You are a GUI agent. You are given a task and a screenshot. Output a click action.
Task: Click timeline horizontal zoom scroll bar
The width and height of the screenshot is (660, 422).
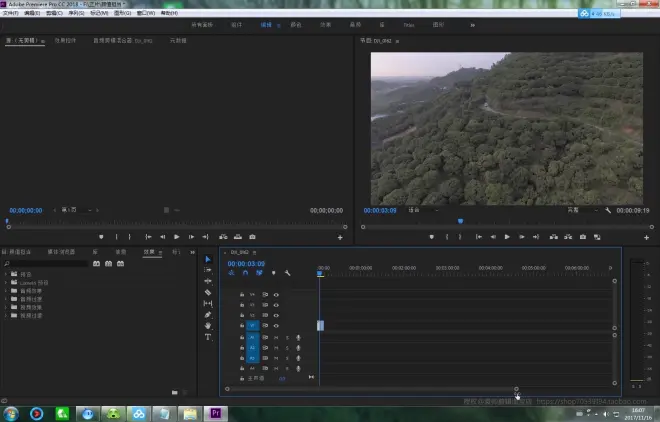pos(372,389)
